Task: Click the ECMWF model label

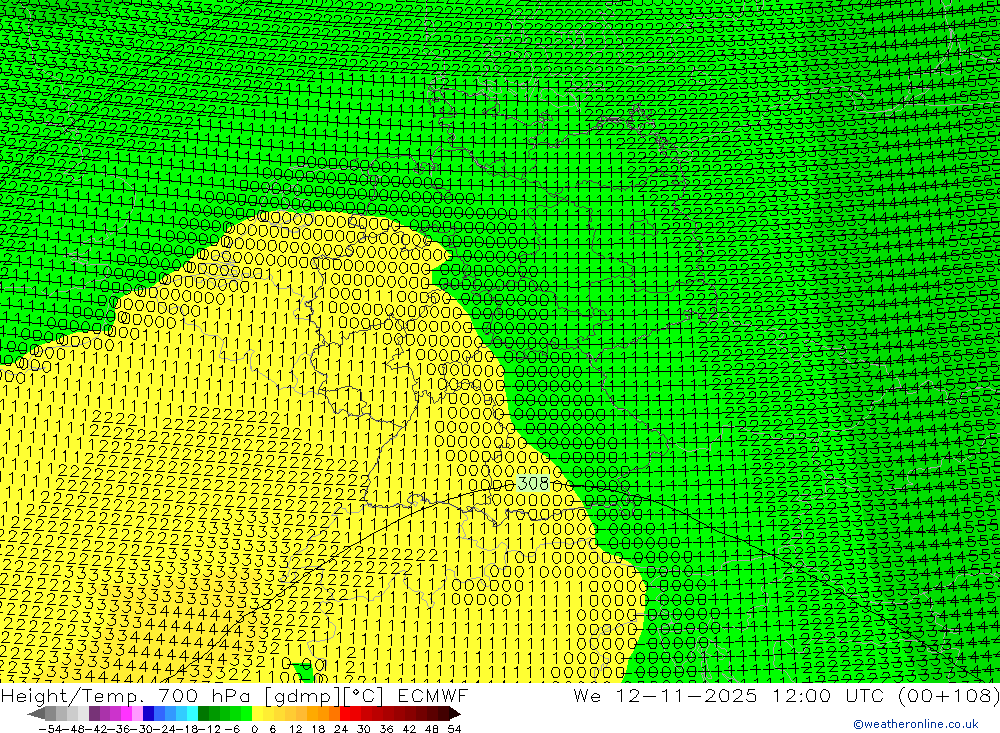Action: (427, 695)
